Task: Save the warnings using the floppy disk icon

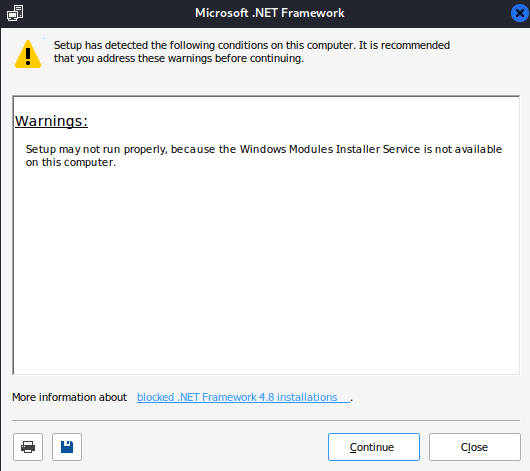Action: point(67,447)
